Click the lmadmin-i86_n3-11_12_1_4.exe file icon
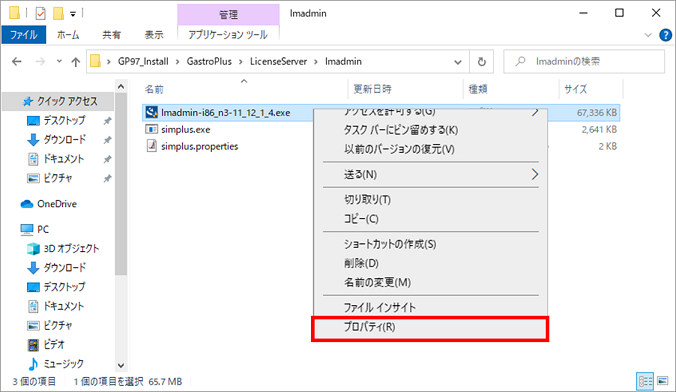 (x=151, y=113)
